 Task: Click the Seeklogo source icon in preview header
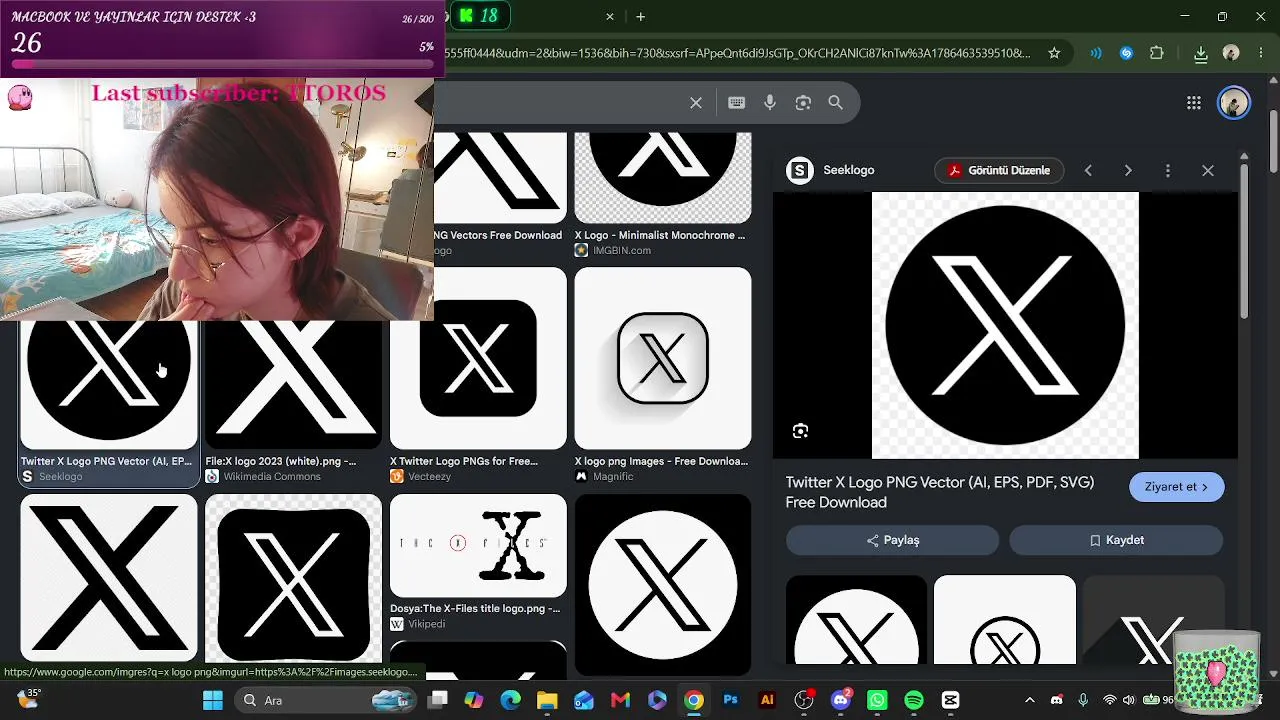tap(800, 171)
